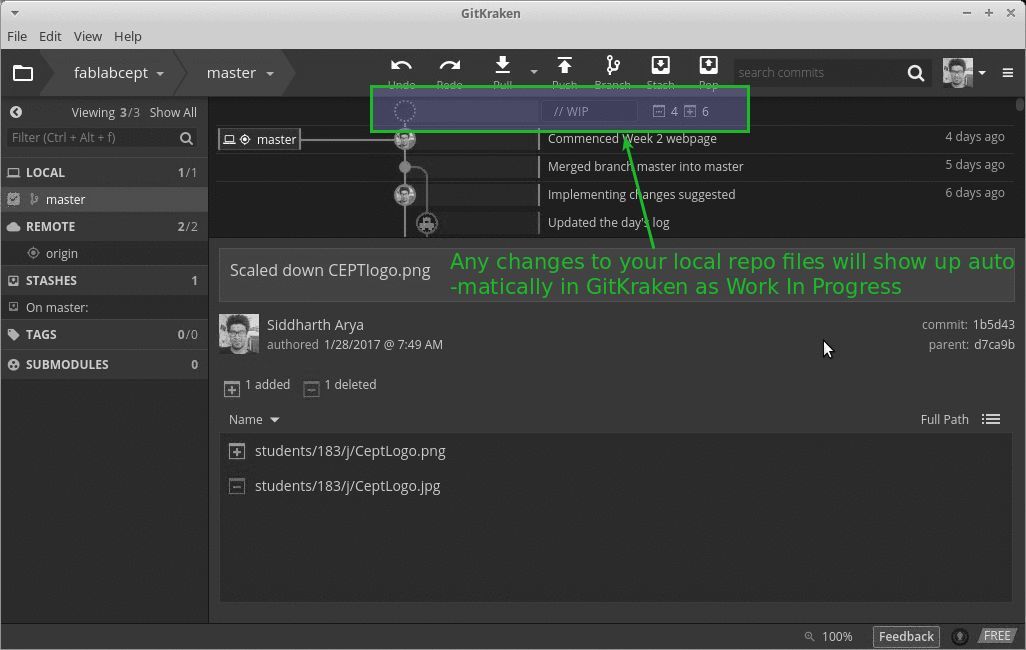Open the added file CeptLogo.png

click(350, 452)
